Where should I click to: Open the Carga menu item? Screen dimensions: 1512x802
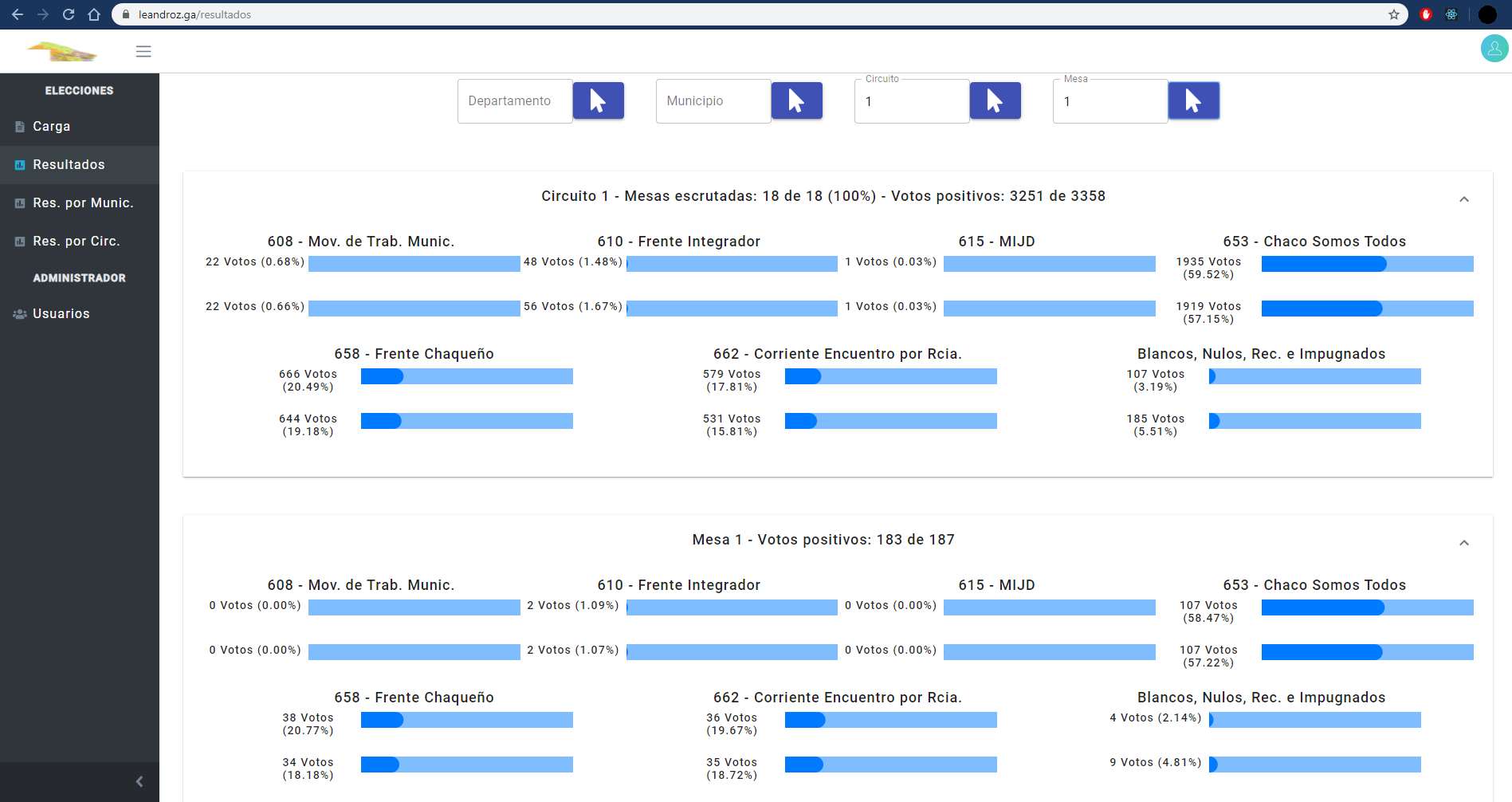coord(80,127)
